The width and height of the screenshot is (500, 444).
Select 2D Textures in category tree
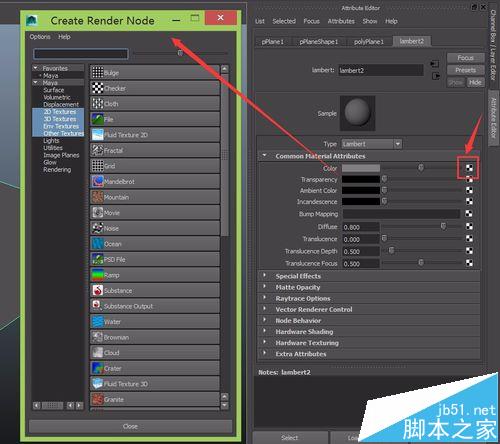pyautogui.click(x=60, y=112)
